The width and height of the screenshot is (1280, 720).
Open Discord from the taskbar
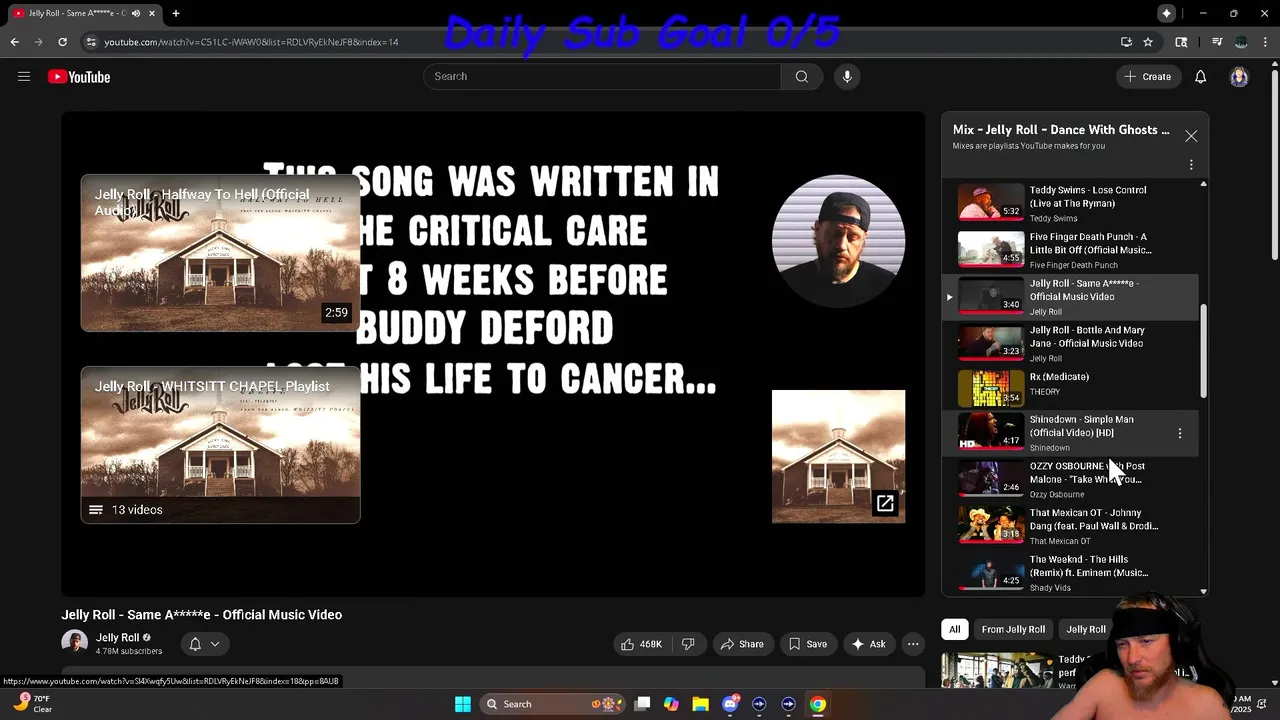(x=730, y=704)
